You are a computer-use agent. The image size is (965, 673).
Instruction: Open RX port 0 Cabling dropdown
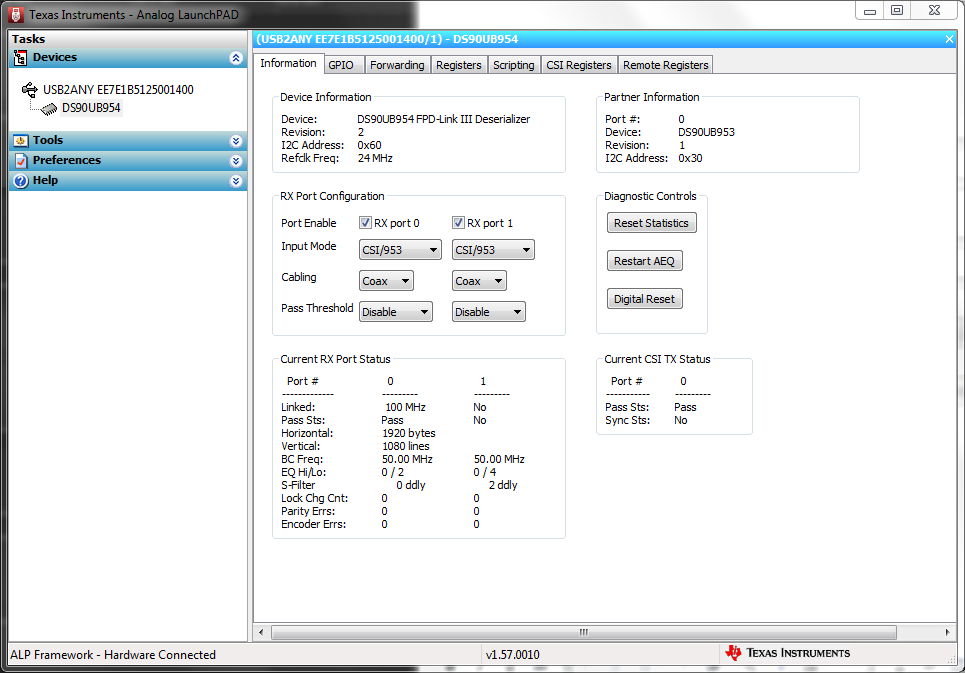coord(386,281)
